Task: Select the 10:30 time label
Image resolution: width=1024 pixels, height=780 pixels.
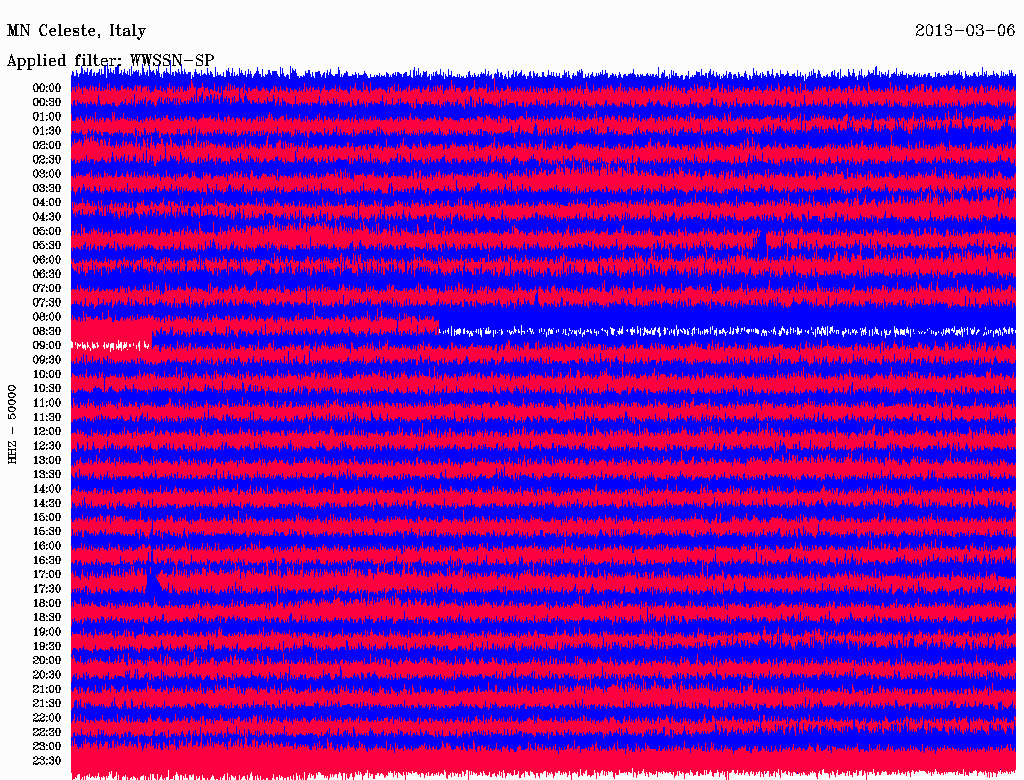Action: [x=47, y=388]
